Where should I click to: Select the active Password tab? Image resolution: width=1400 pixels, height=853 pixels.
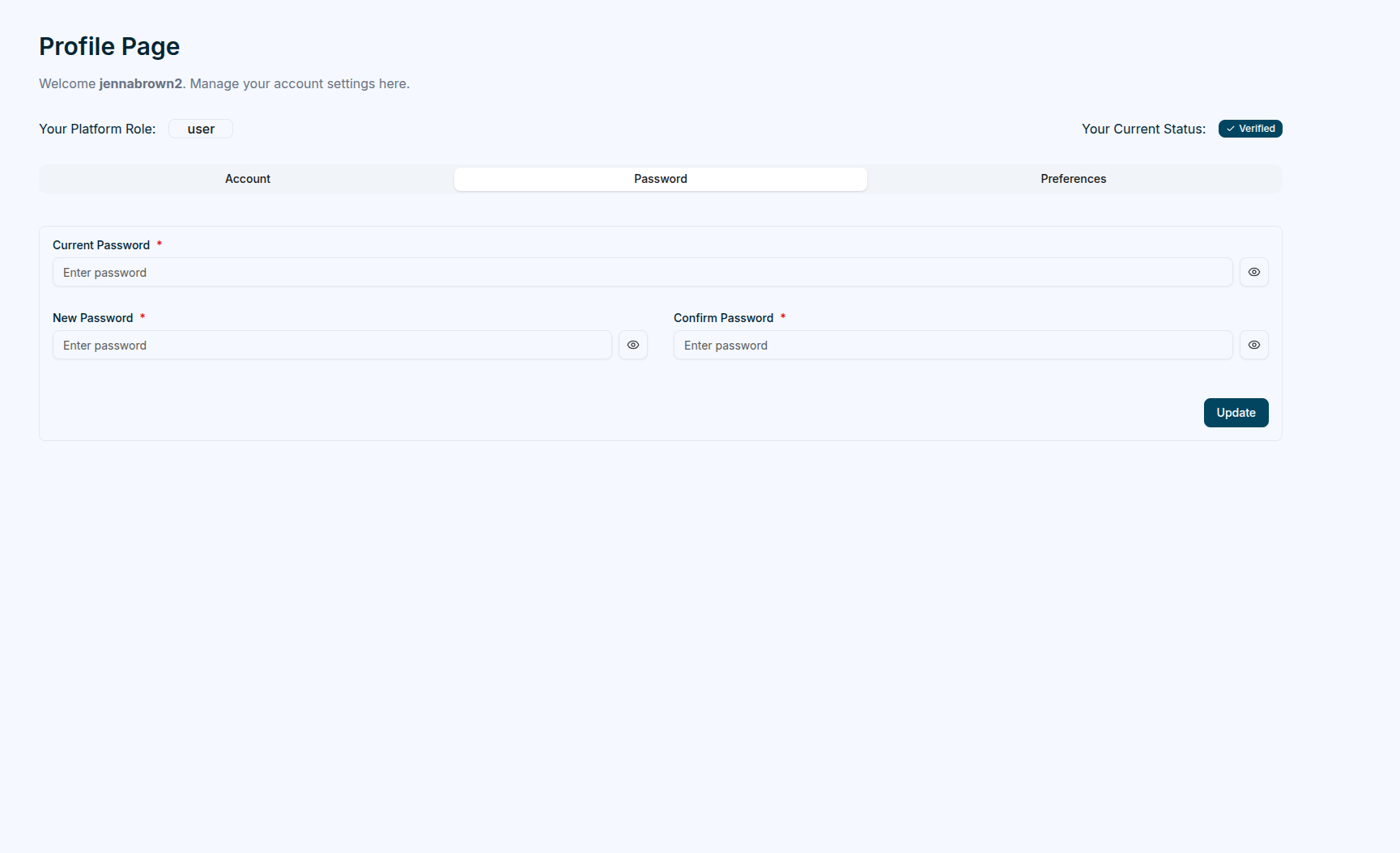pos(660,178)
